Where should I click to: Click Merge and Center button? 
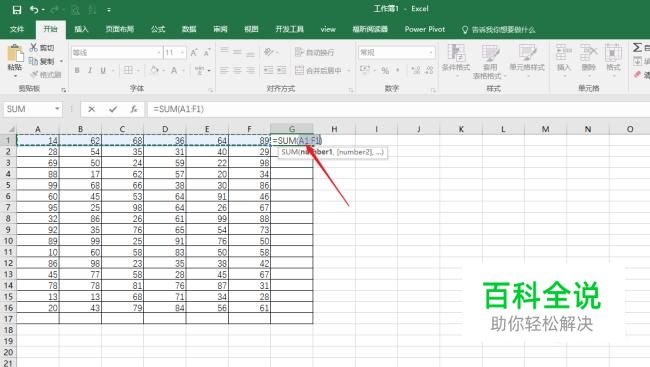tap(318, 70)
